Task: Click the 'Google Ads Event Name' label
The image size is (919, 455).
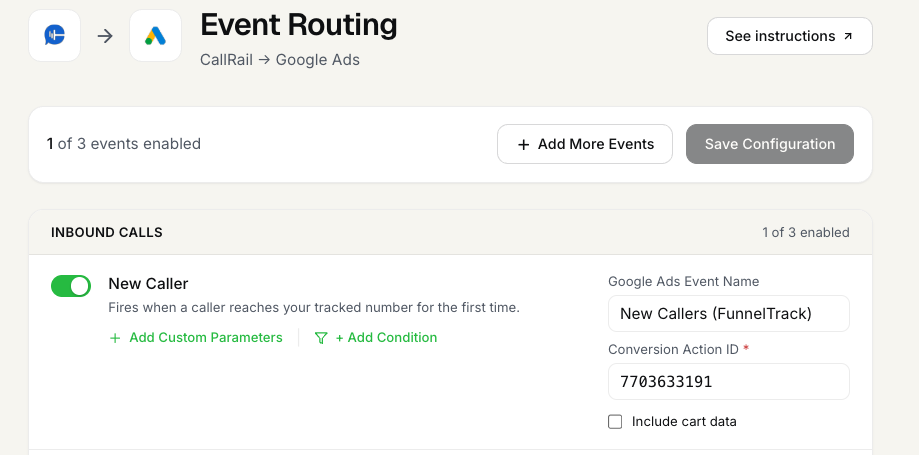Action: pyautogui.click(x=683, y=281)
